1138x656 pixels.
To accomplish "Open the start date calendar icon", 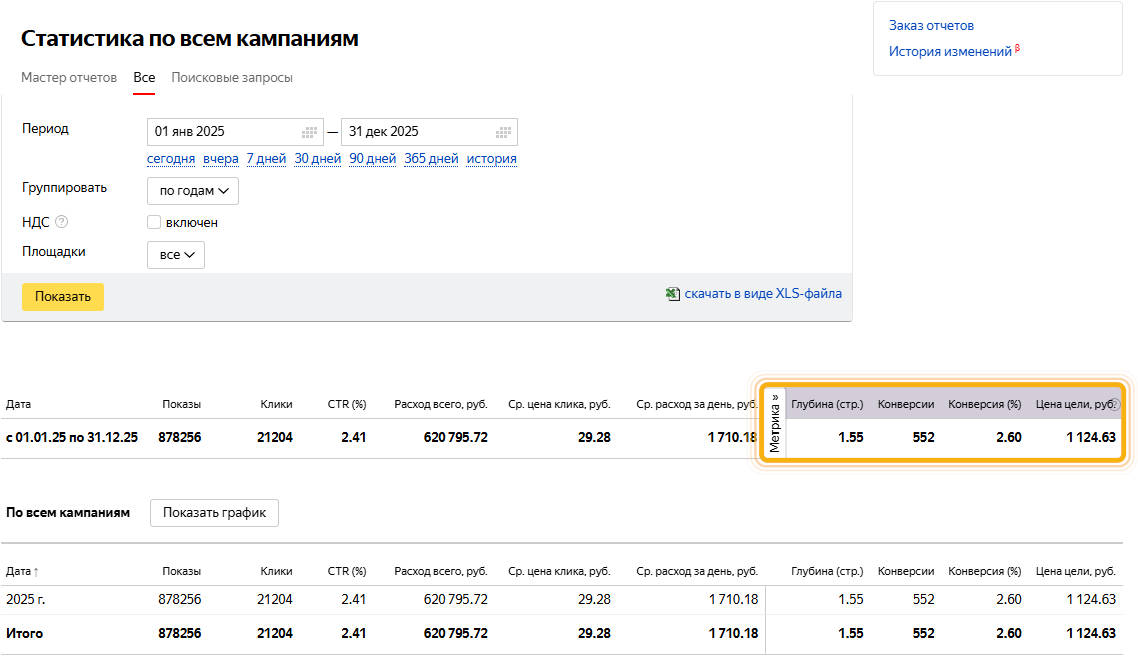I will coord(309,132).
